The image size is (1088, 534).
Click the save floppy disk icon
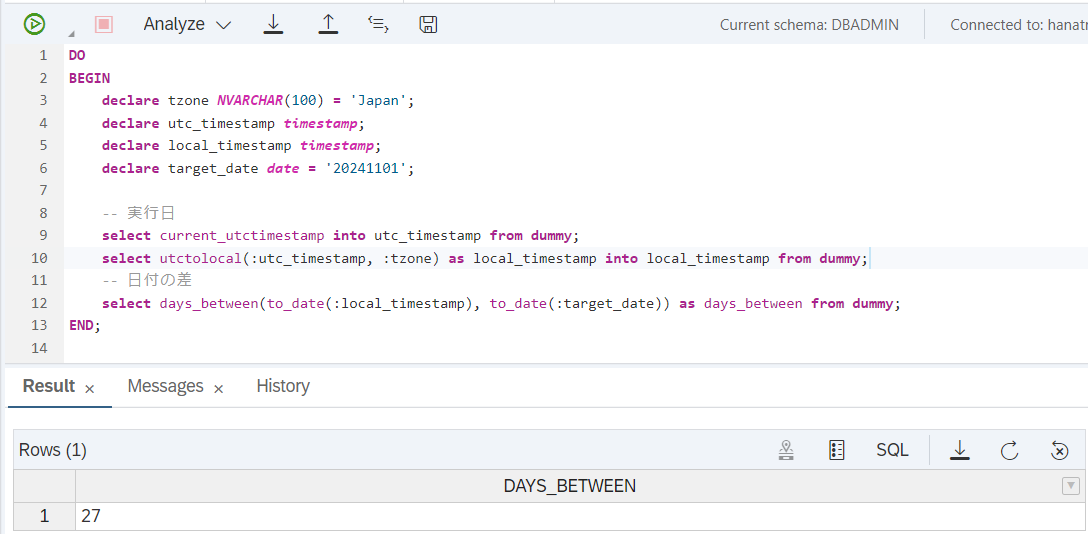[x=428, y=24]
